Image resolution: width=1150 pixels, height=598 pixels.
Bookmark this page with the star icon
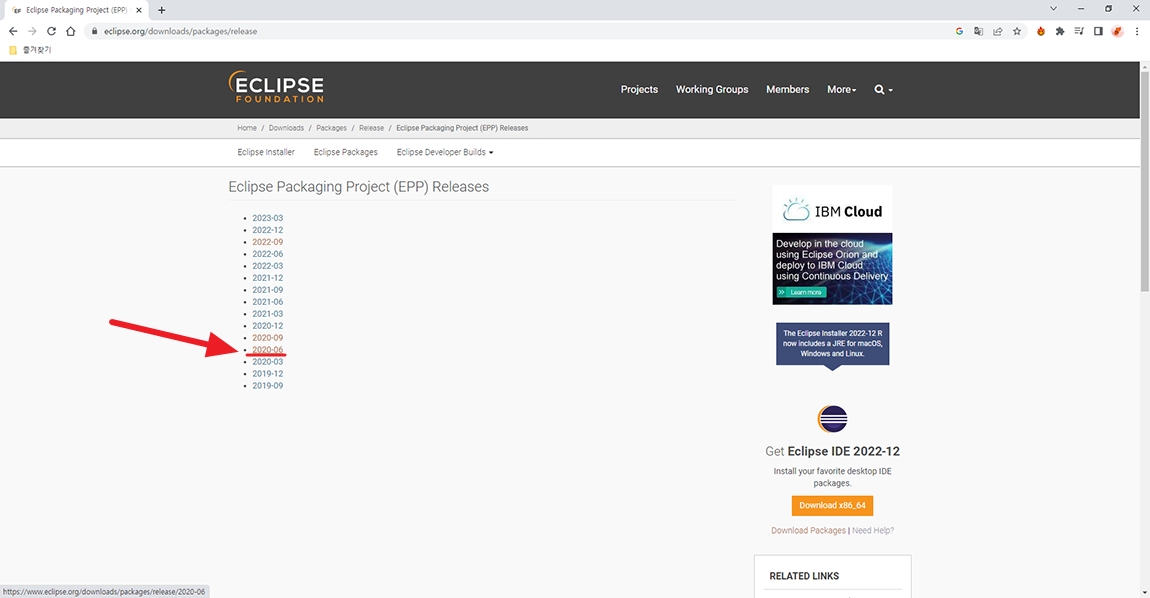[1017, 32]
